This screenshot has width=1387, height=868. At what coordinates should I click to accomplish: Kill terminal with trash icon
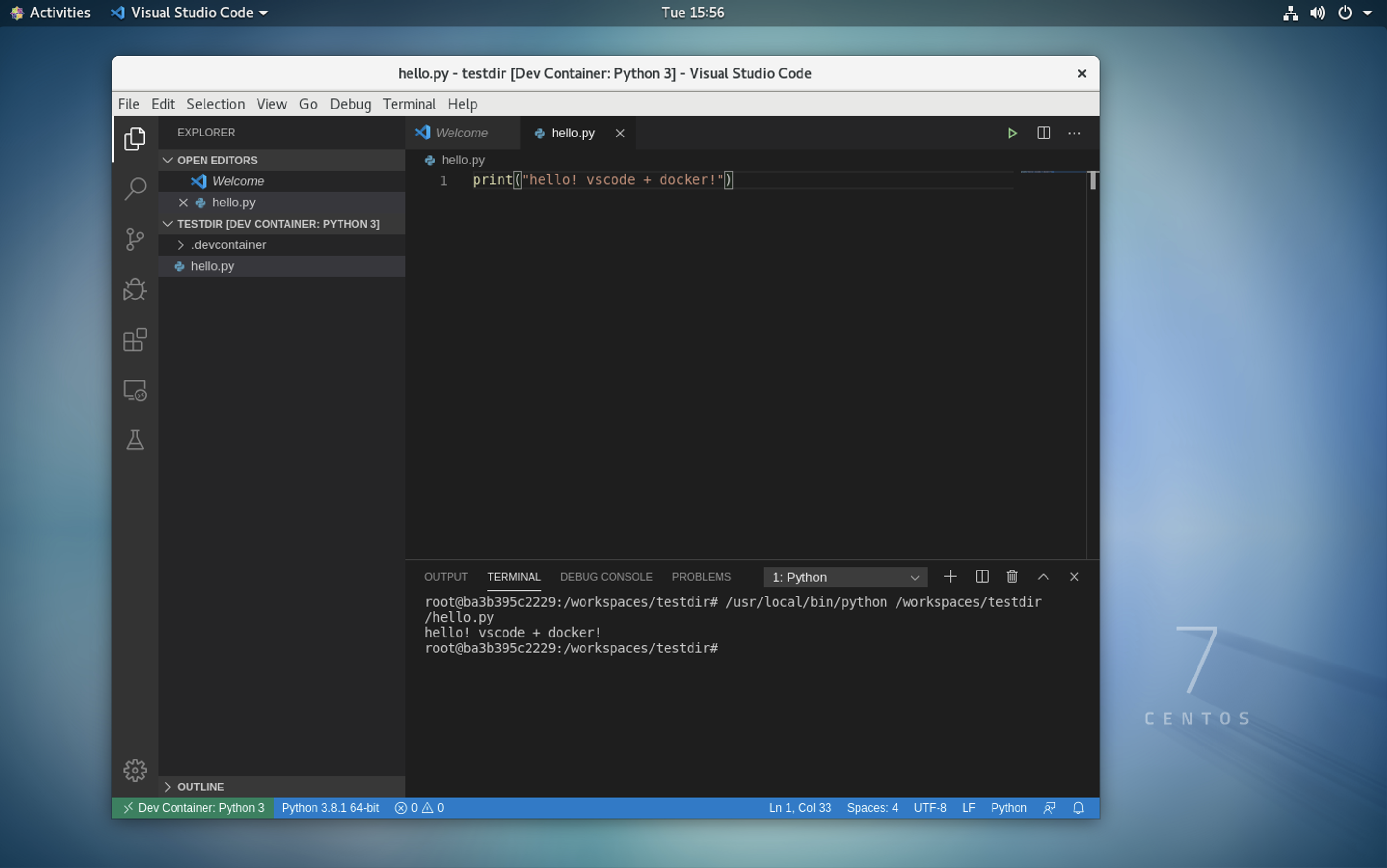click(1012, 576)
